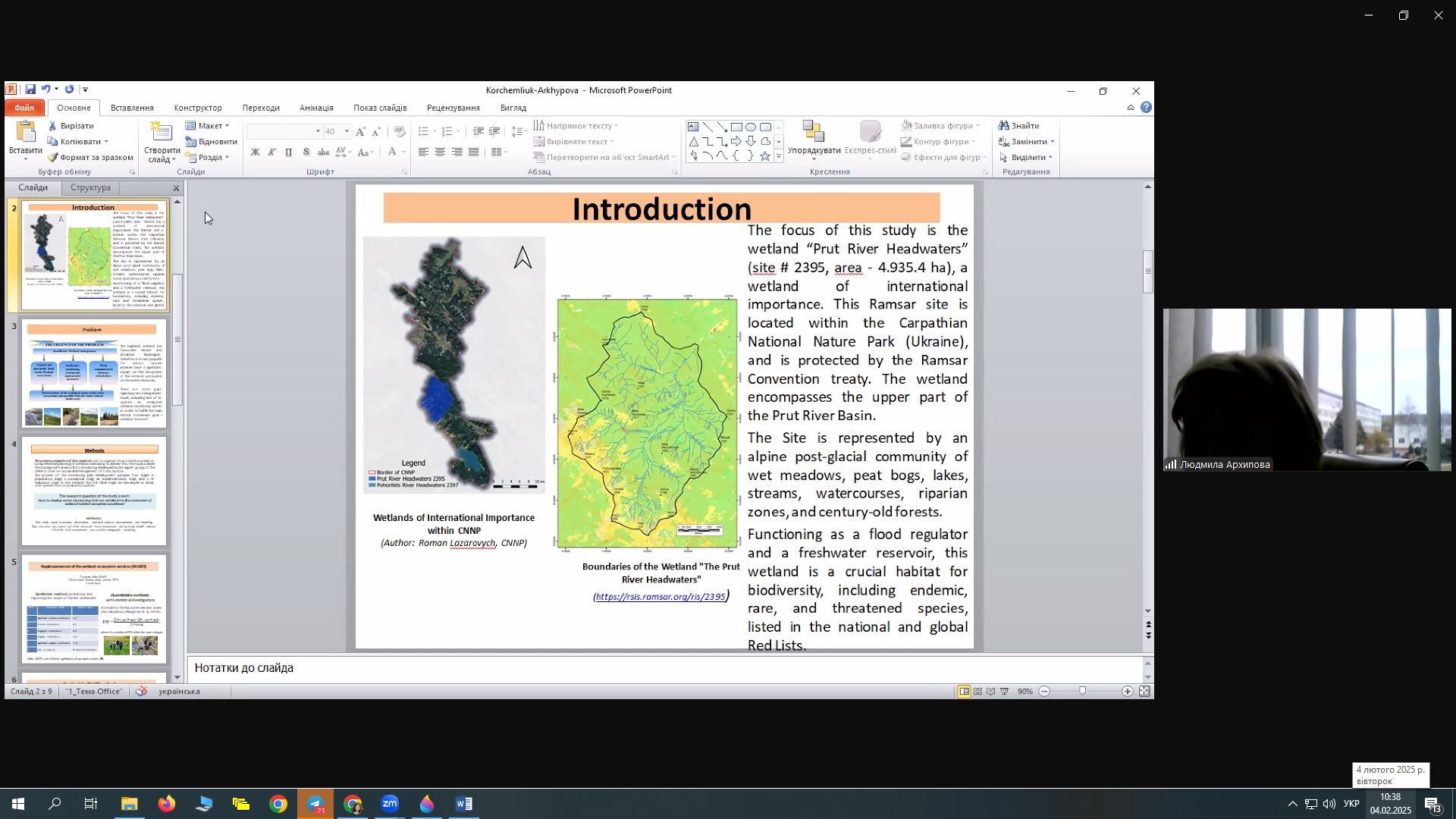Toggle italic (К) formatting
The width and height of the screenshot is (1456, 819).
(x=271, y=152)
